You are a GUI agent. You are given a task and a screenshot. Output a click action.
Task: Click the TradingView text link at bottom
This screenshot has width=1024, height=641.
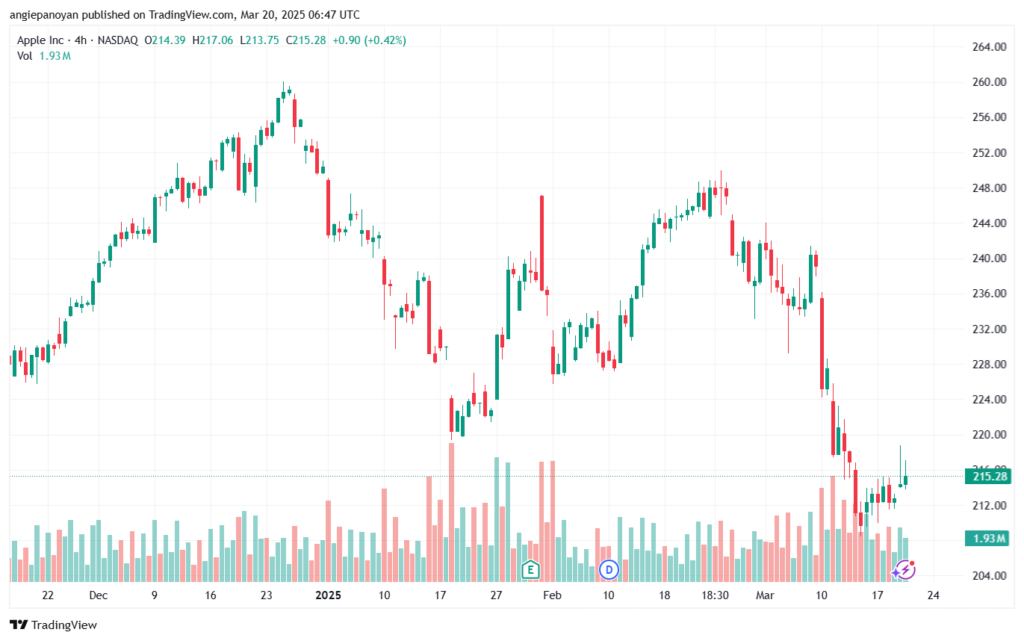click(x=64, y=625)
